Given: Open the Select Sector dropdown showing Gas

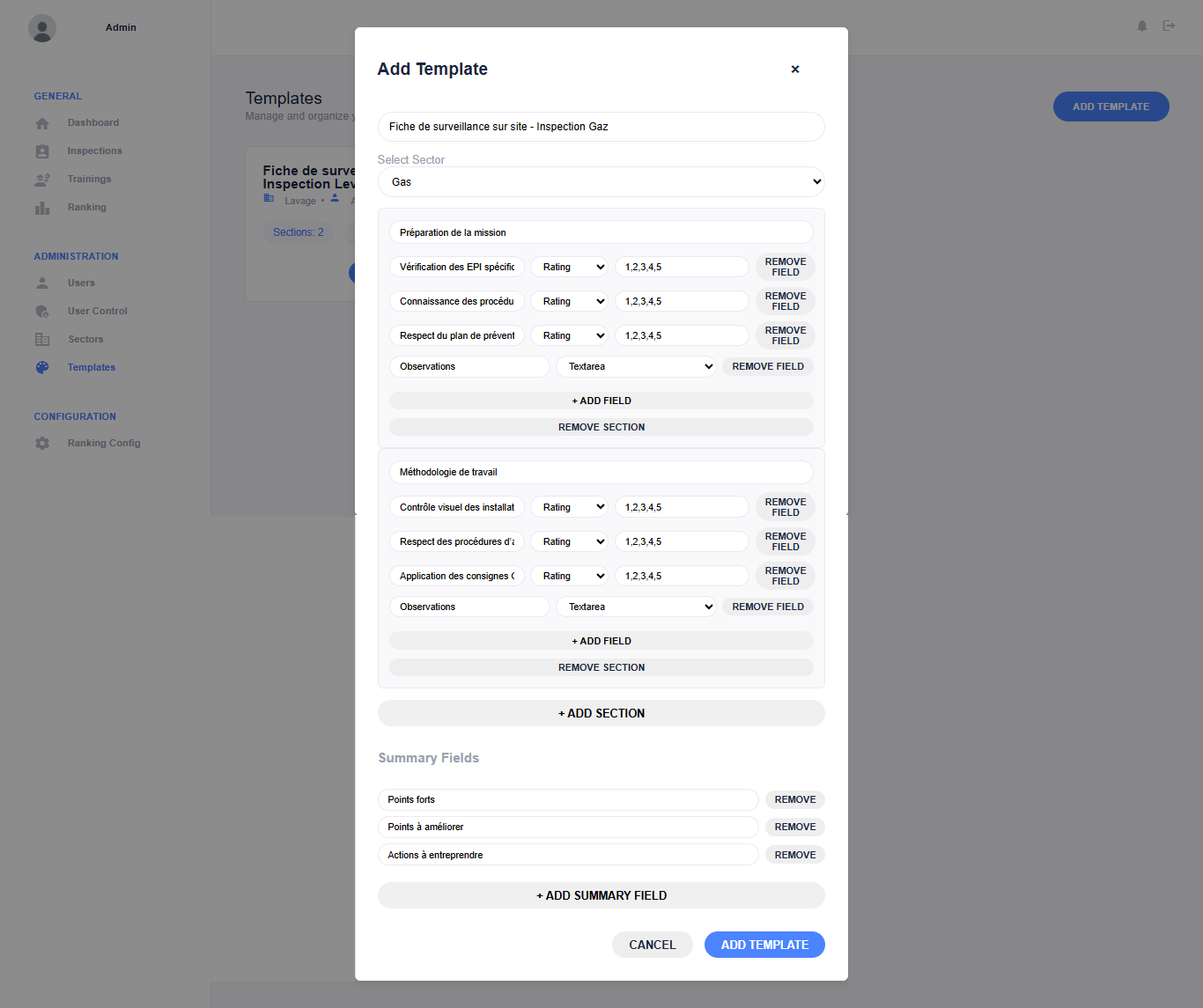Looking at the screenshot, I should coord(601,182).
